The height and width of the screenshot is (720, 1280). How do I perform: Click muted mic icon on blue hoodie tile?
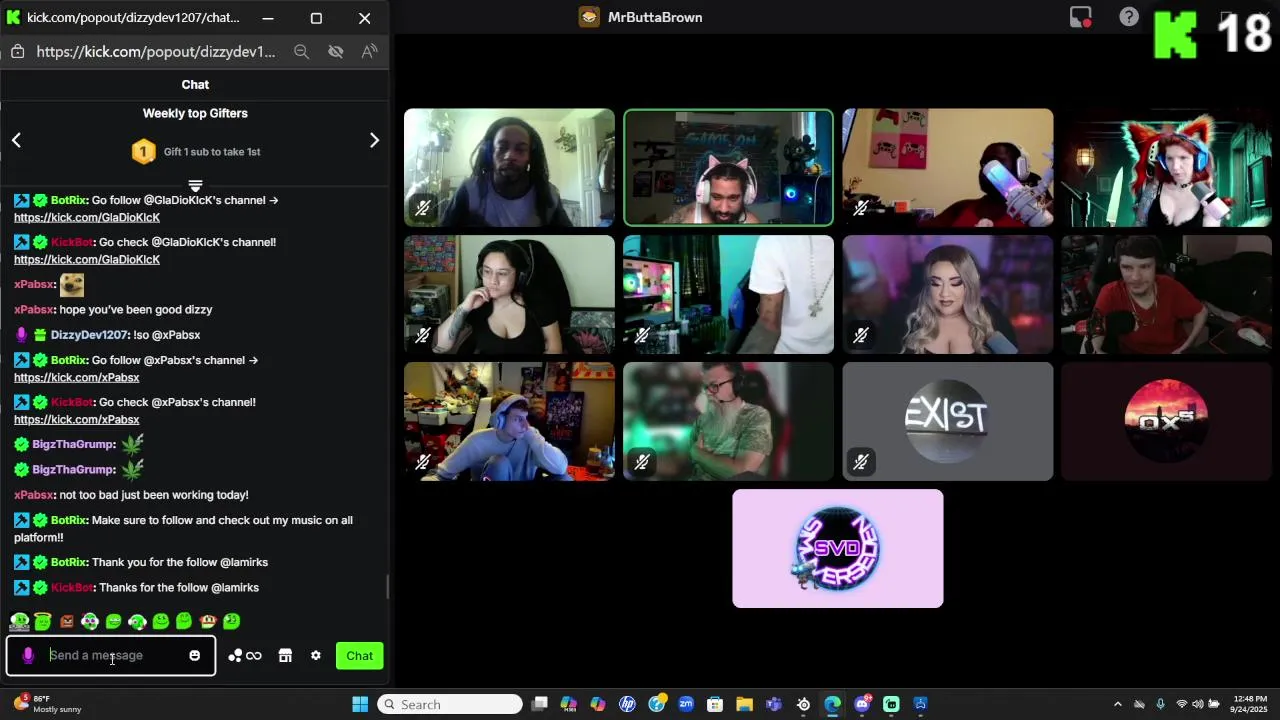click(x=423, y=461)
